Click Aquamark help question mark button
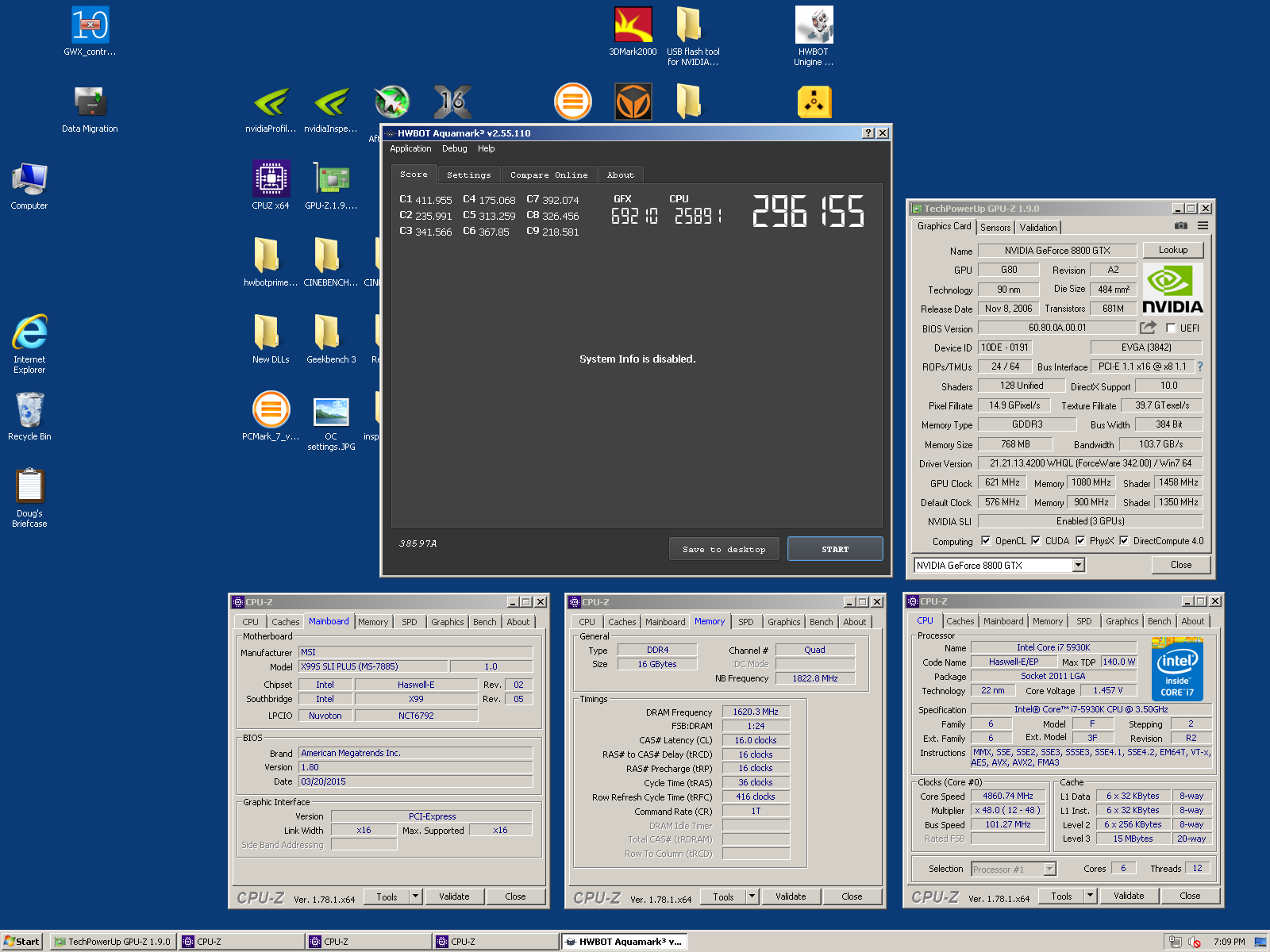 [868, 133]
